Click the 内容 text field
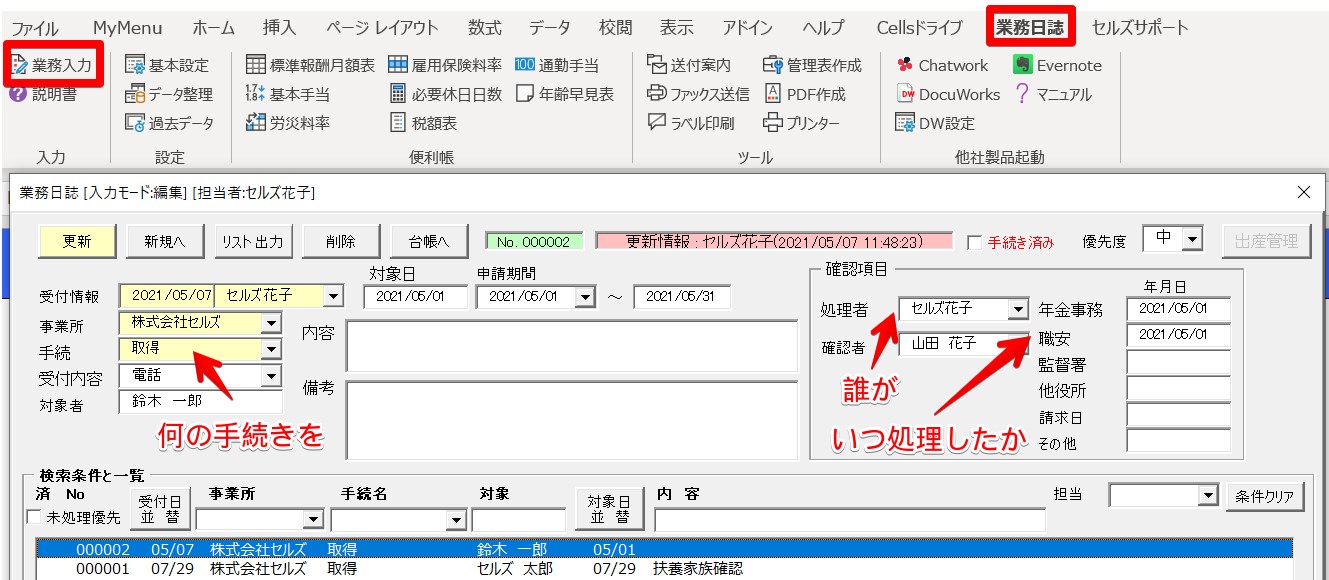 point(571,346)
